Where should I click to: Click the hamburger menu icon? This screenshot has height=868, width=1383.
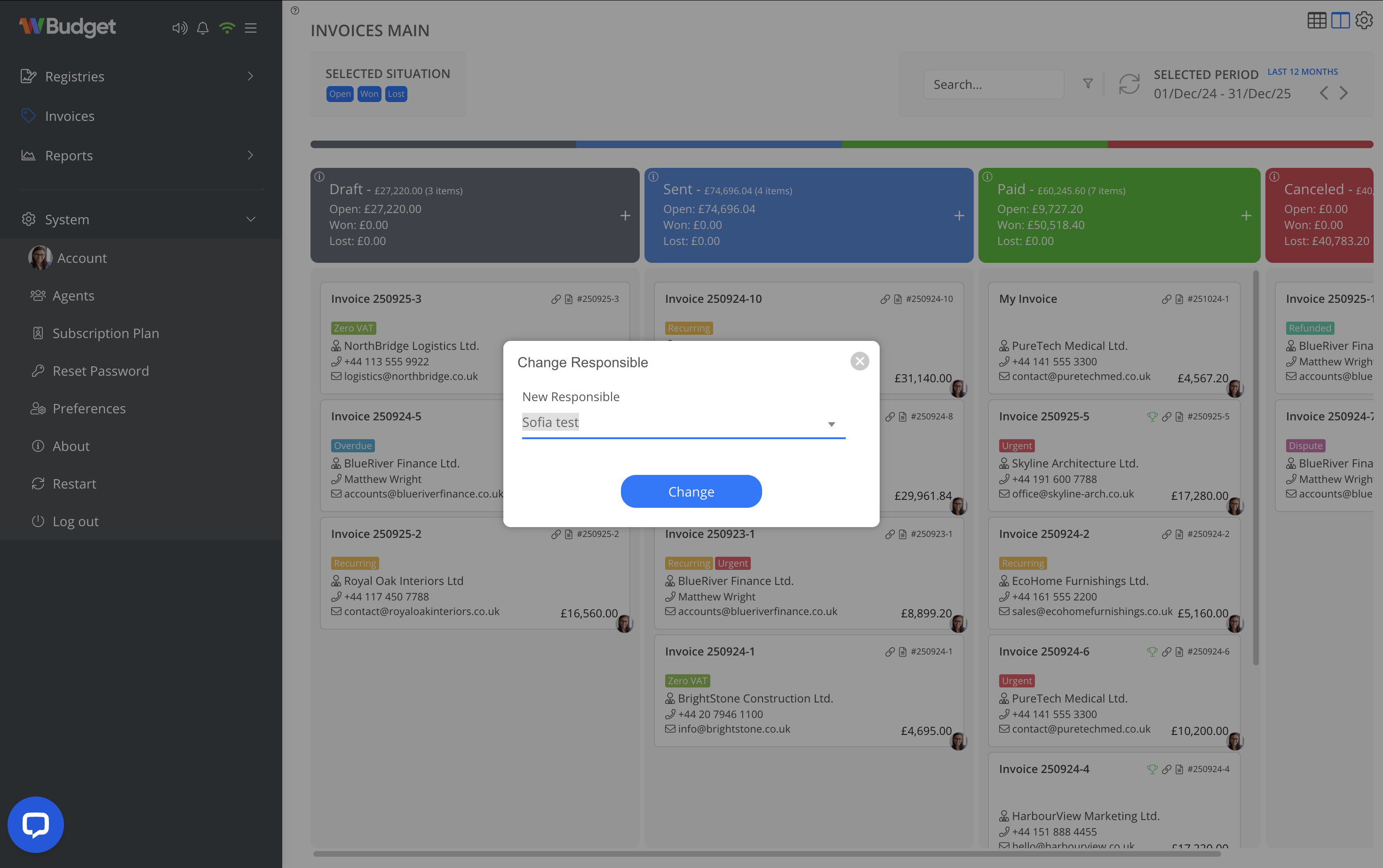[x=251, y=28]
